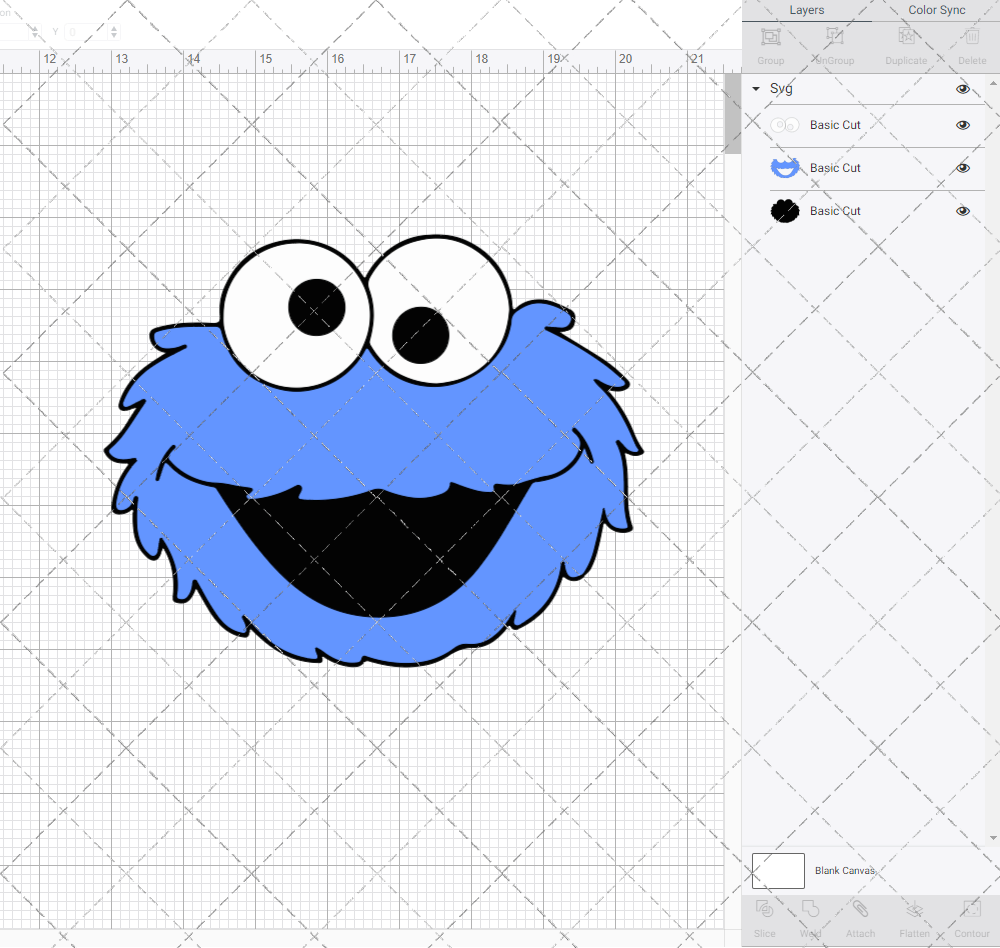Collapse the Svg layer group
The width and height of the screenshot is (1000, 948).
tap(755, 88)
